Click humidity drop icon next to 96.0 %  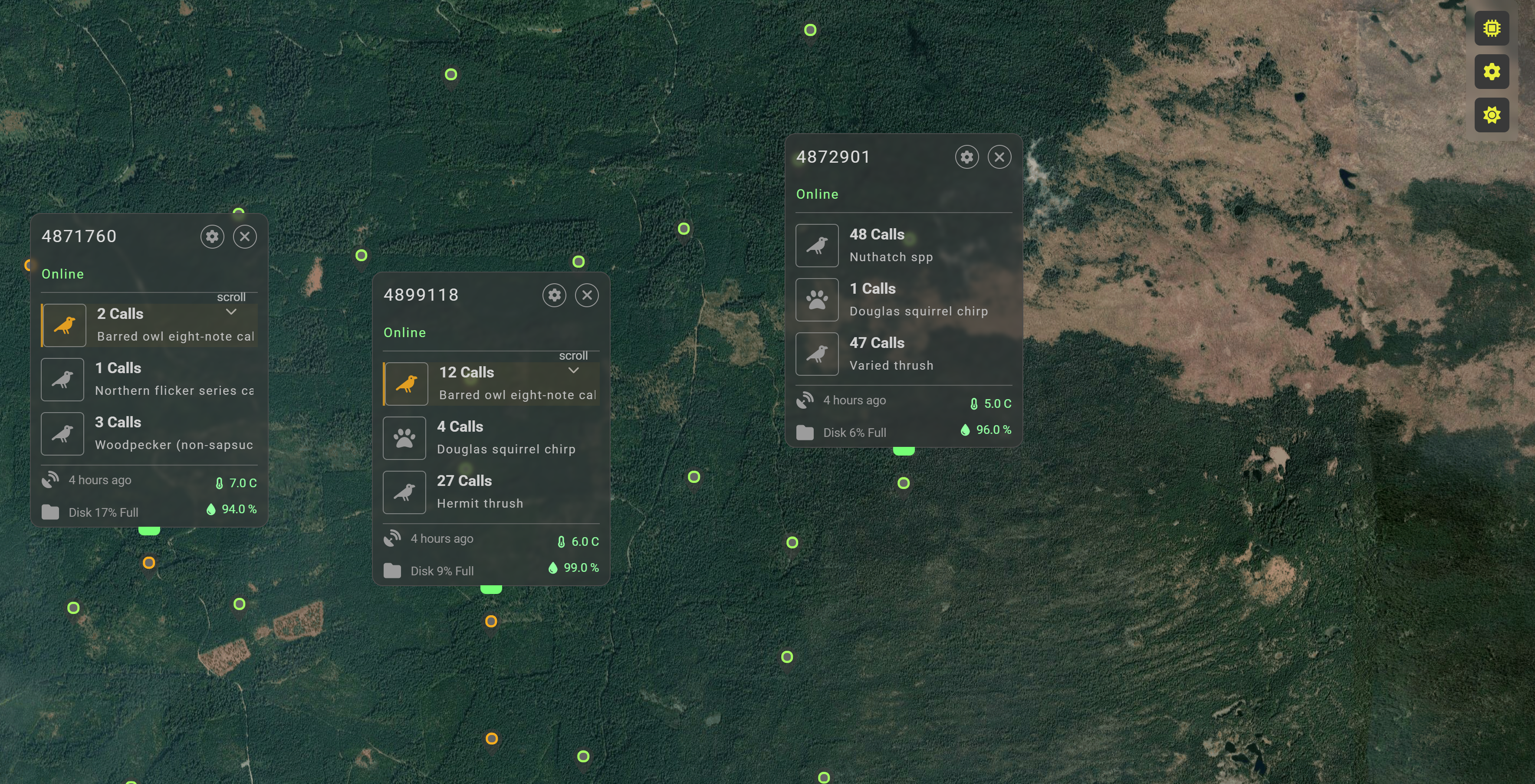pos(965,429)
